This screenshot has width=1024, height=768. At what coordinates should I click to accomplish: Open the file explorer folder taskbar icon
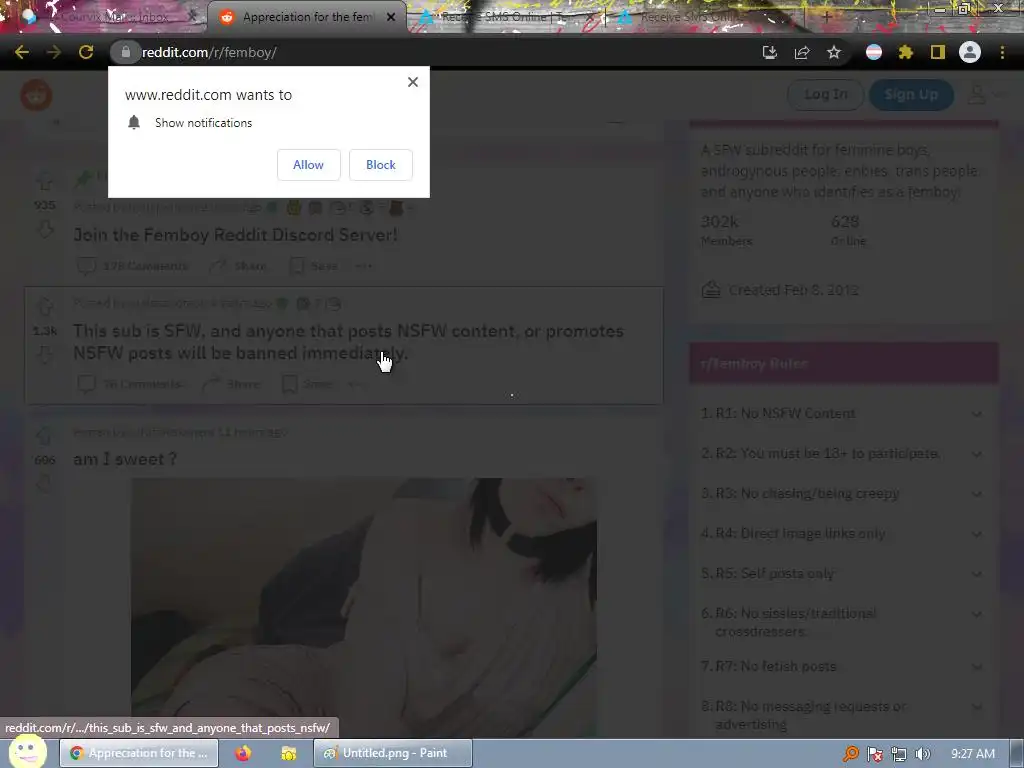[x=288, y=753]
